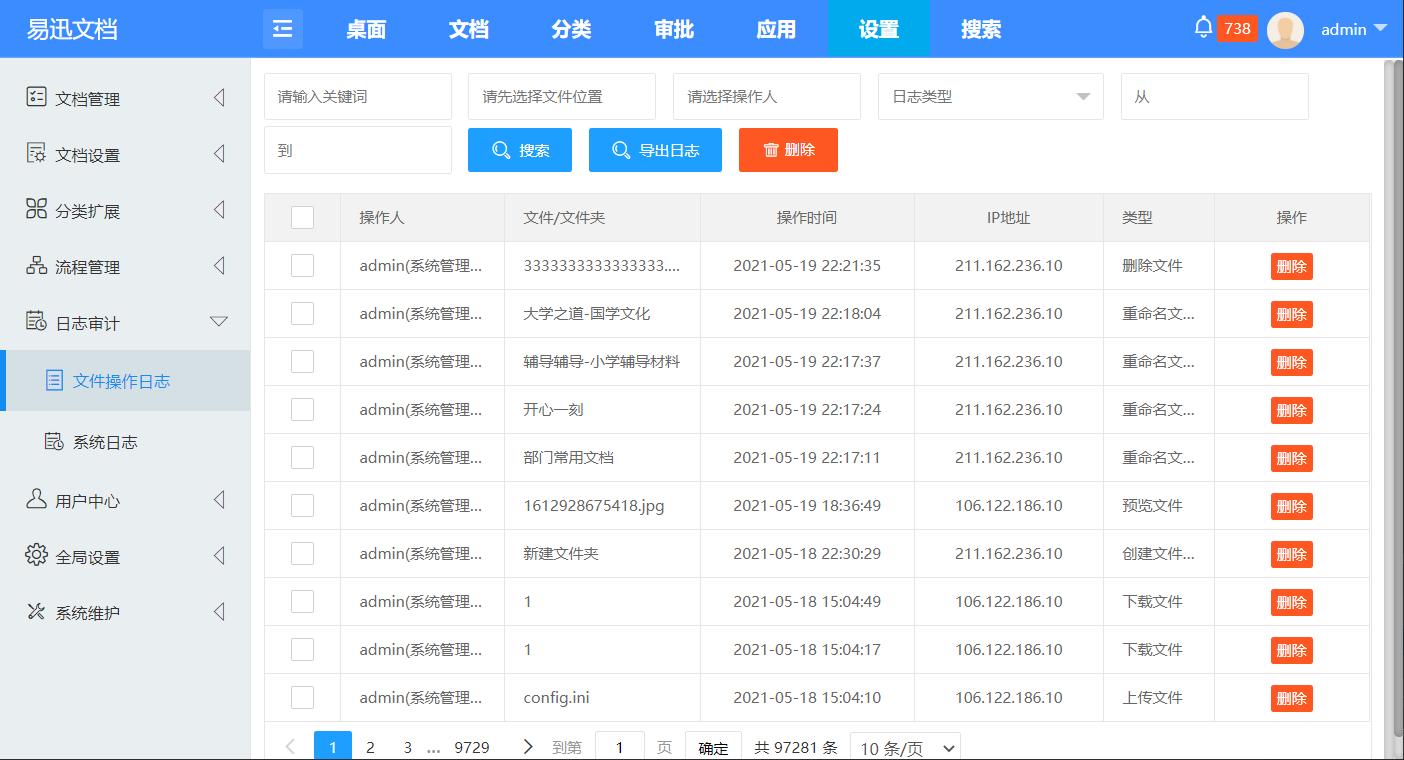The width and height of the screenshot is (1404, 760).
Task: Check the row for config.ini
Action: click(x=302, y=697)
